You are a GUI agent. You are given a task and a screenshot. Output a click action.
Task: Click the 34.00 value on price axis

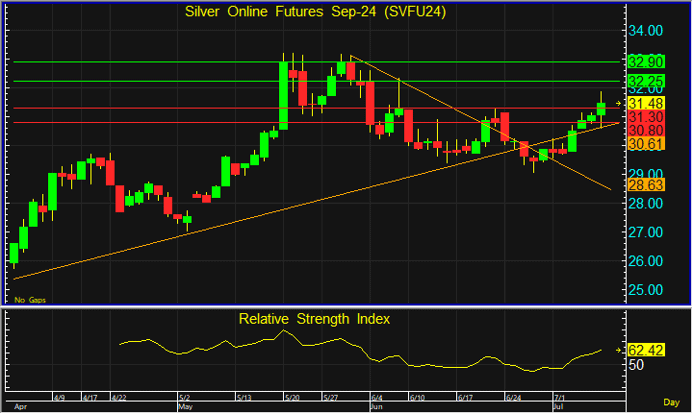(x=645, y=30)
